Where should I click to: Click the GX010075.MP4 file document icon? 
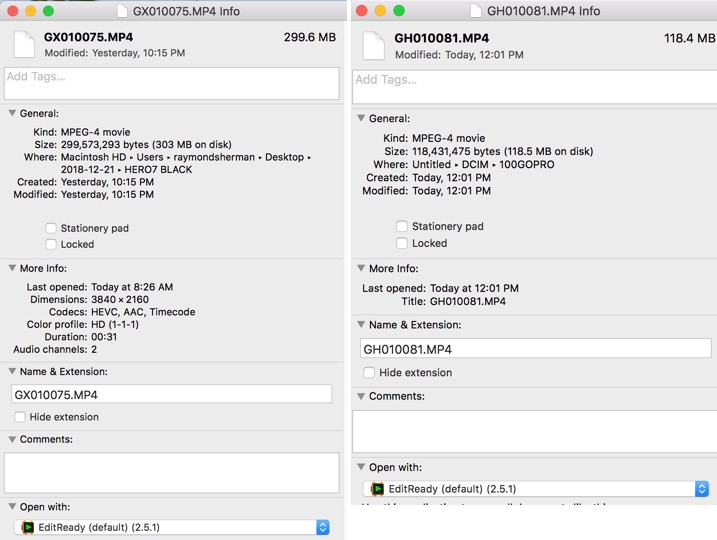coord(24,44)
